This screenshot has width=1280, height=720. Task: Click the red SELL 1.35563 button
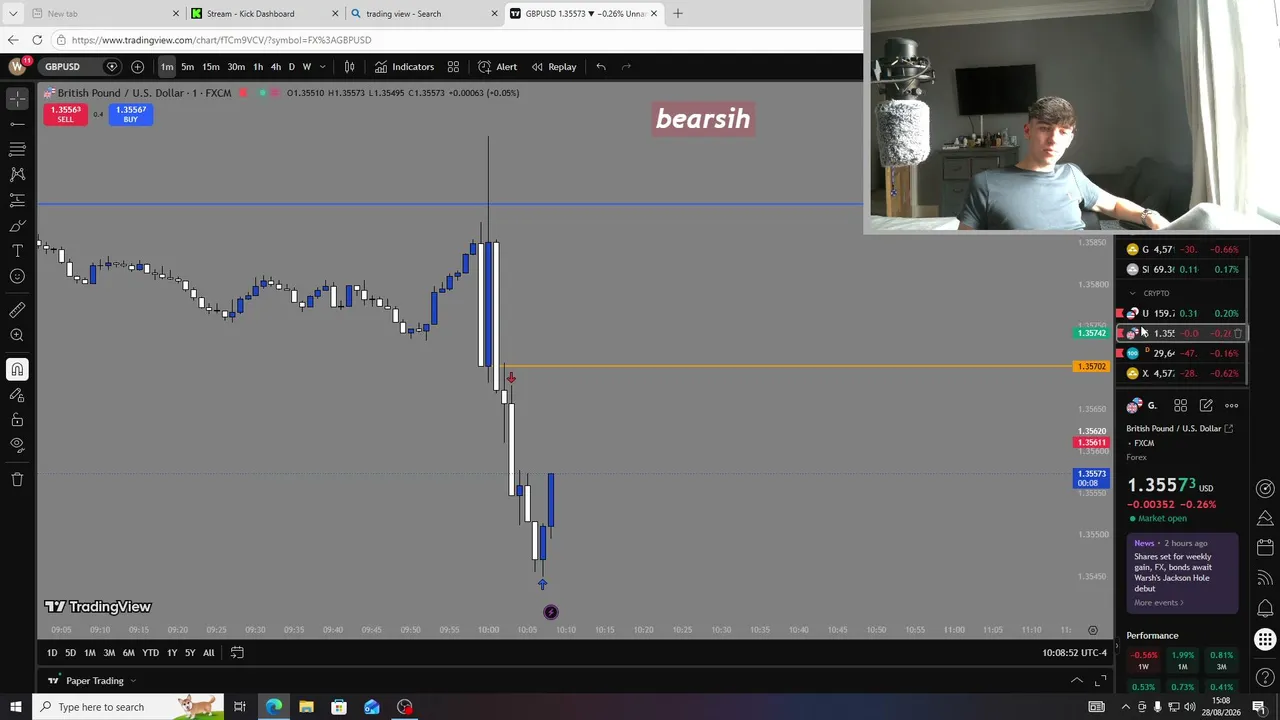65,114
